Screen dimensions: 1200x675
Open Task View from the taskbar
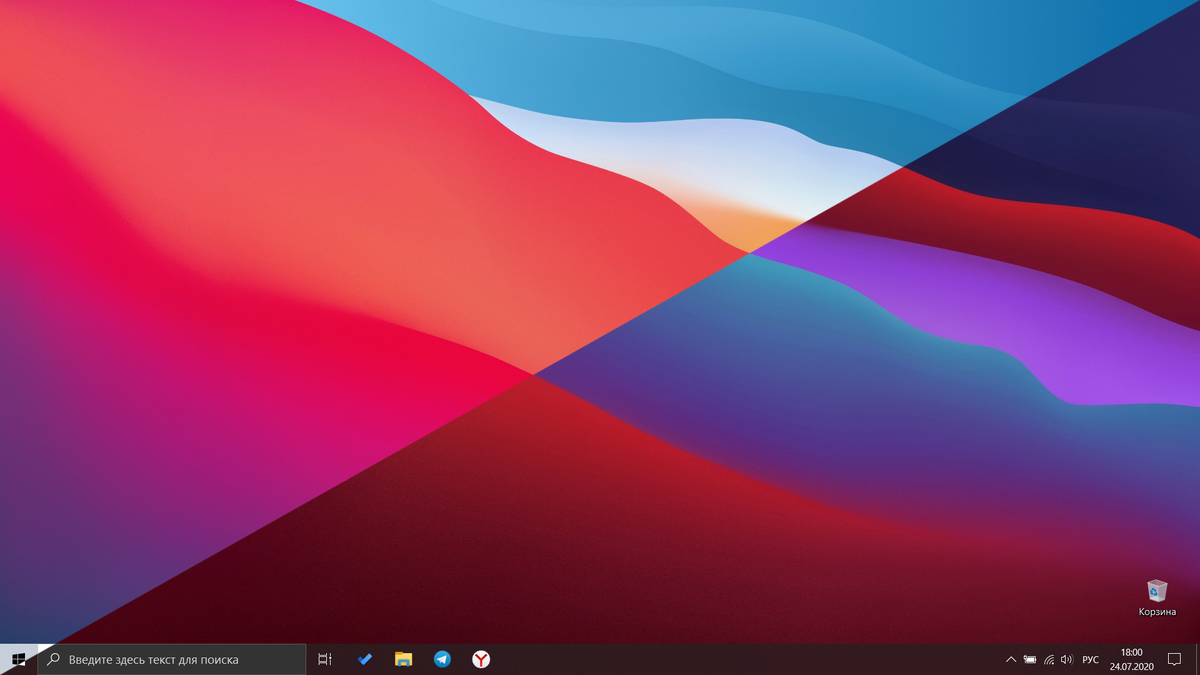click(x=325, y=659)
